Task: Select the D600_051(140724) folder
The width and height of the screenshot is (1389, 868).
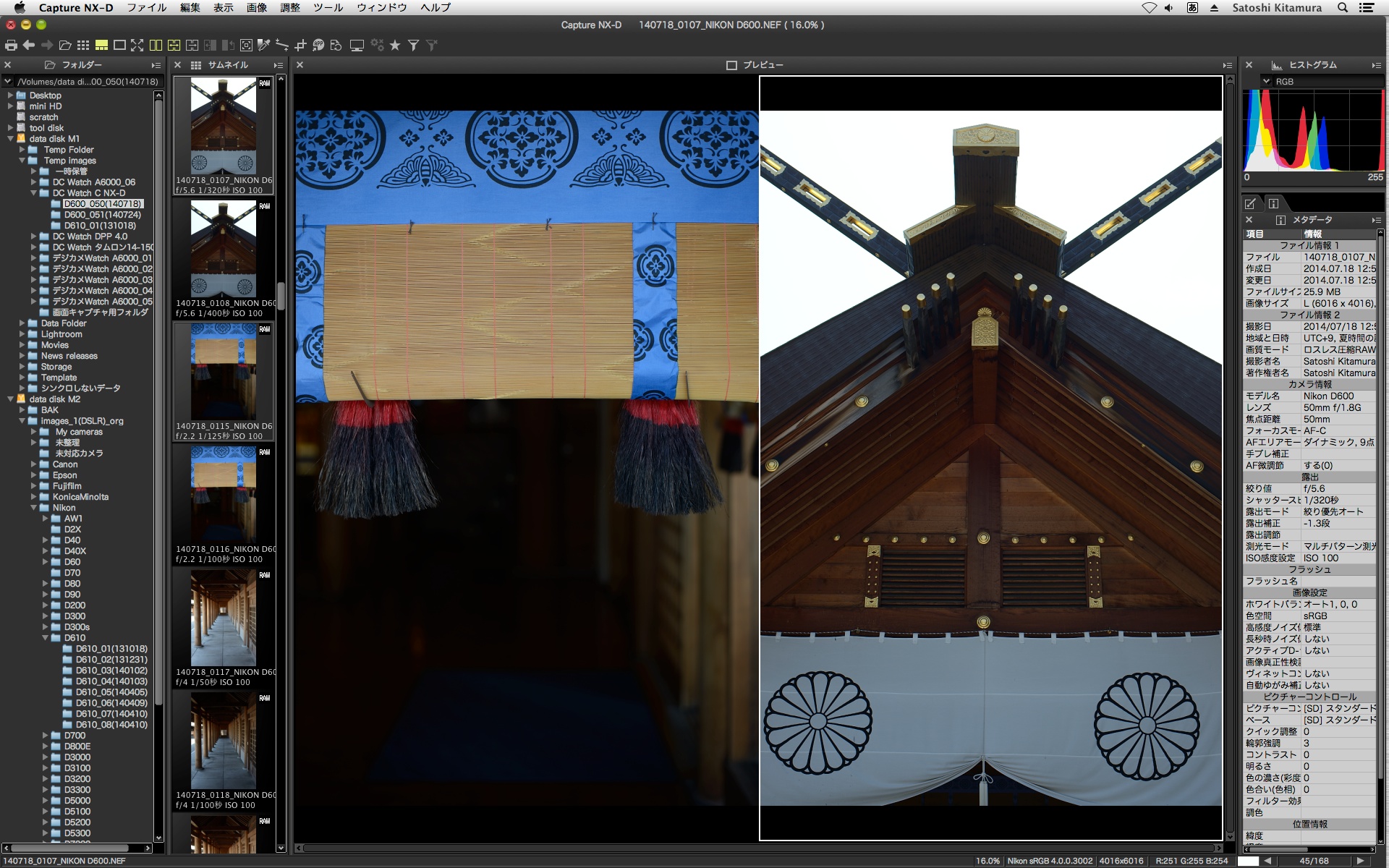Action: click(x=102, y=215)
